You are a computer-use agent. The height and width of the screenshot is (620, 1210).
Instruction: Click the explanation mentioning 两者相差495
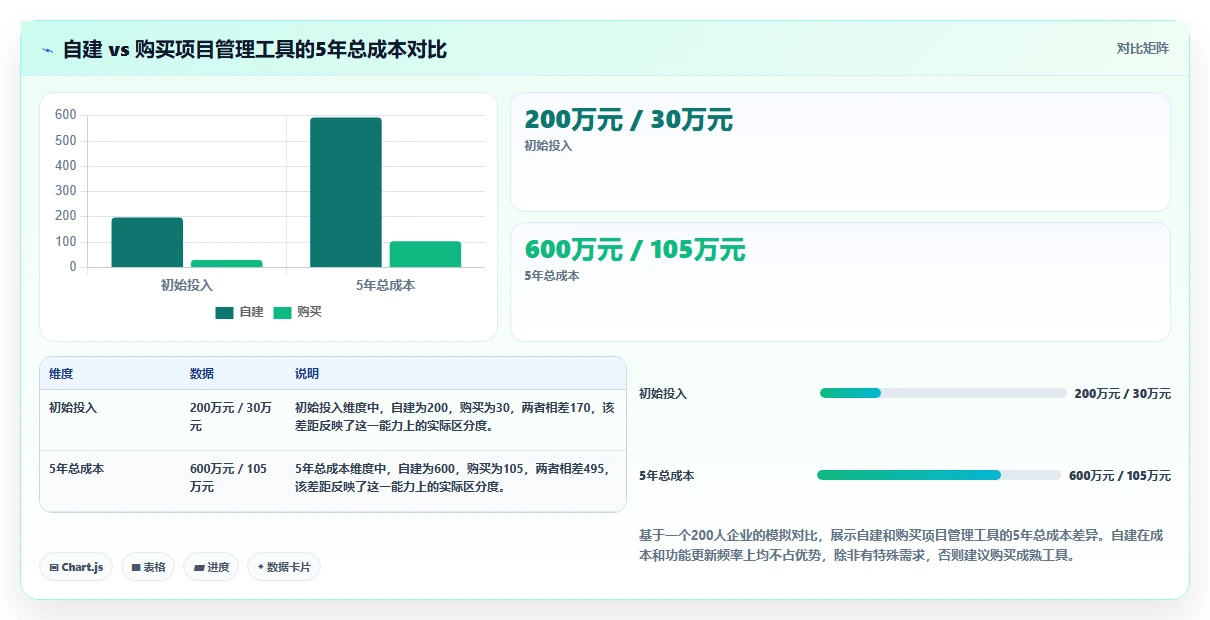tap(452, 477)
